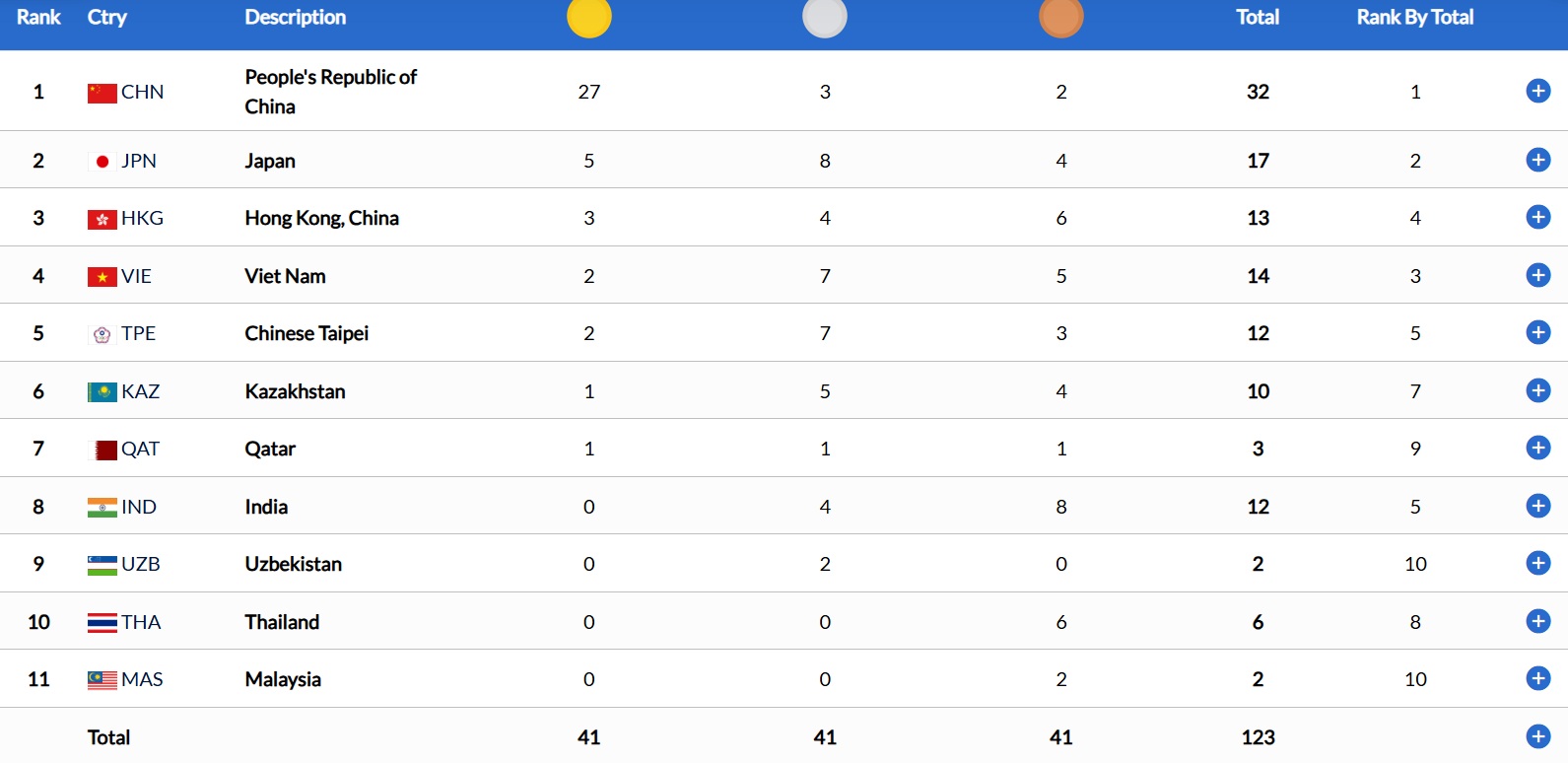Click the bronze medal column icon

click(x=1061, y=18)
